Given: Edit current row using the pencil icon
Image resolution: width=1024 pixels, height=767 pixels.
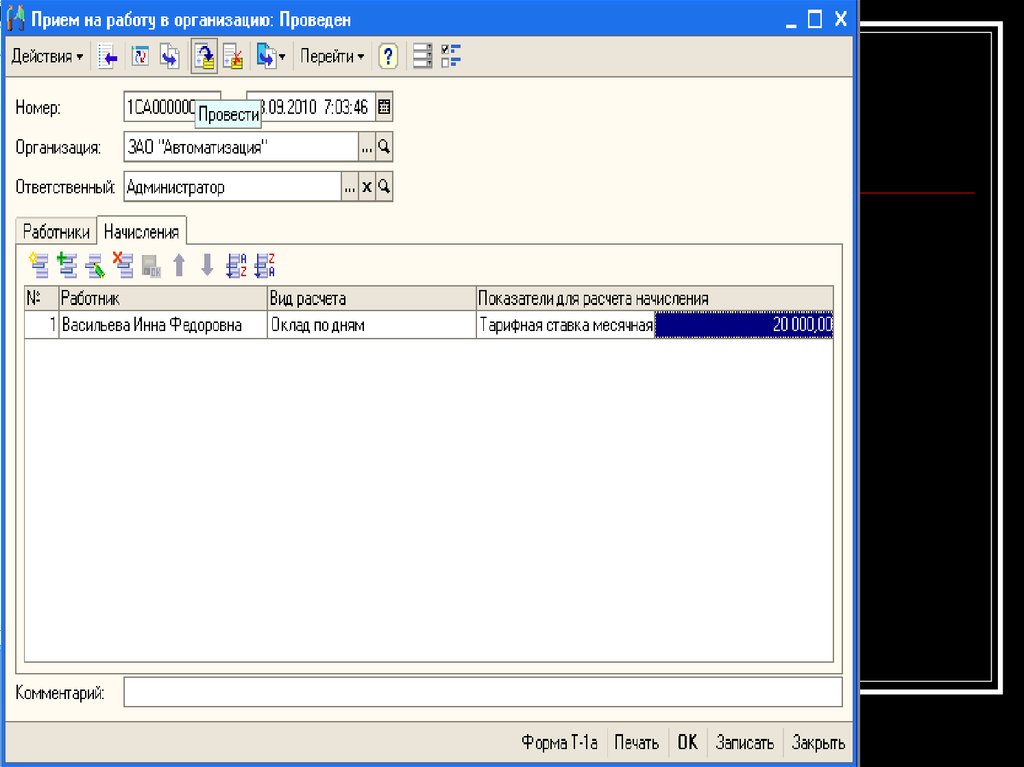Looking at the screenshot, I should pyautogui.click(x=95, y=265).
